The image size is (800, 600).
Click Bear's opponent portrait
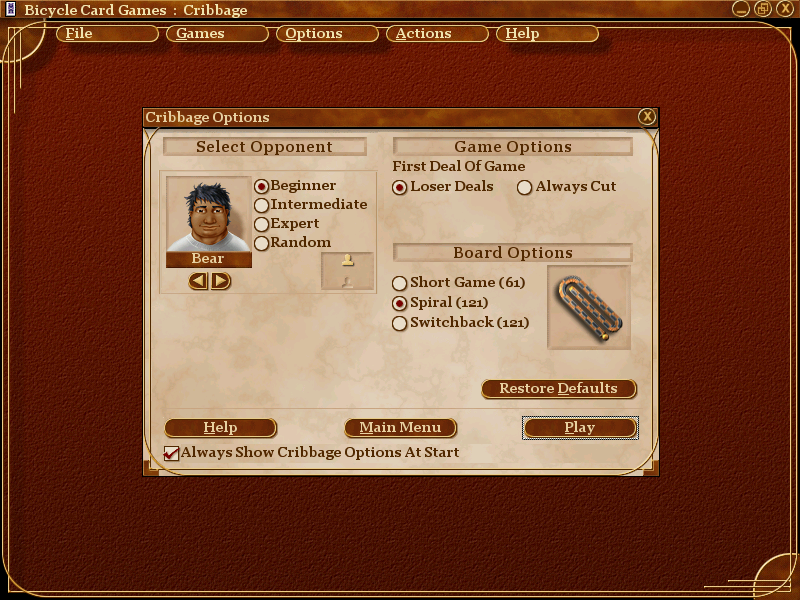click(x=208, y=214)
